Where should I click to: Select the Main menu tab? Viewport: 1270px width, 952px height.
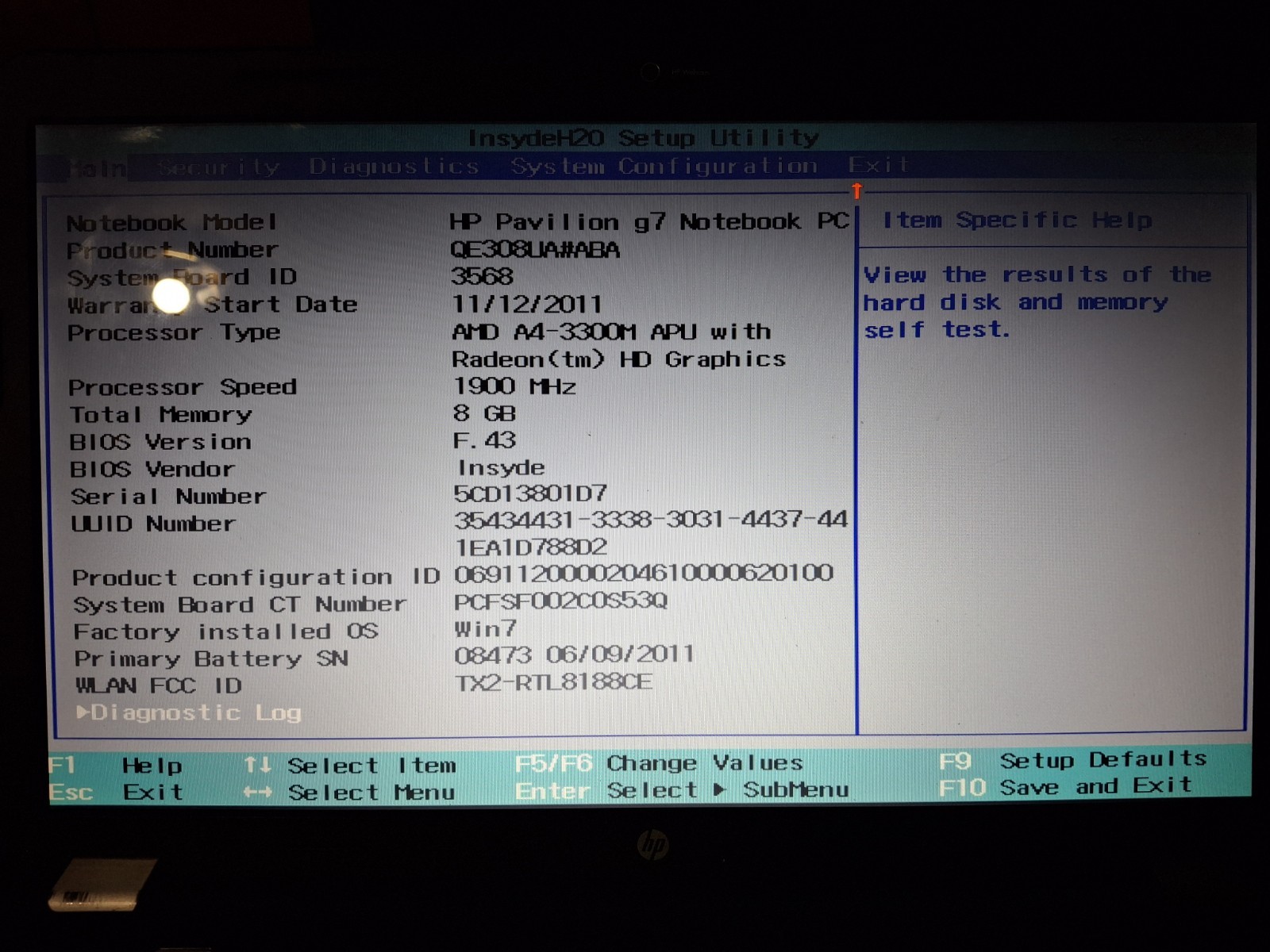97,169
